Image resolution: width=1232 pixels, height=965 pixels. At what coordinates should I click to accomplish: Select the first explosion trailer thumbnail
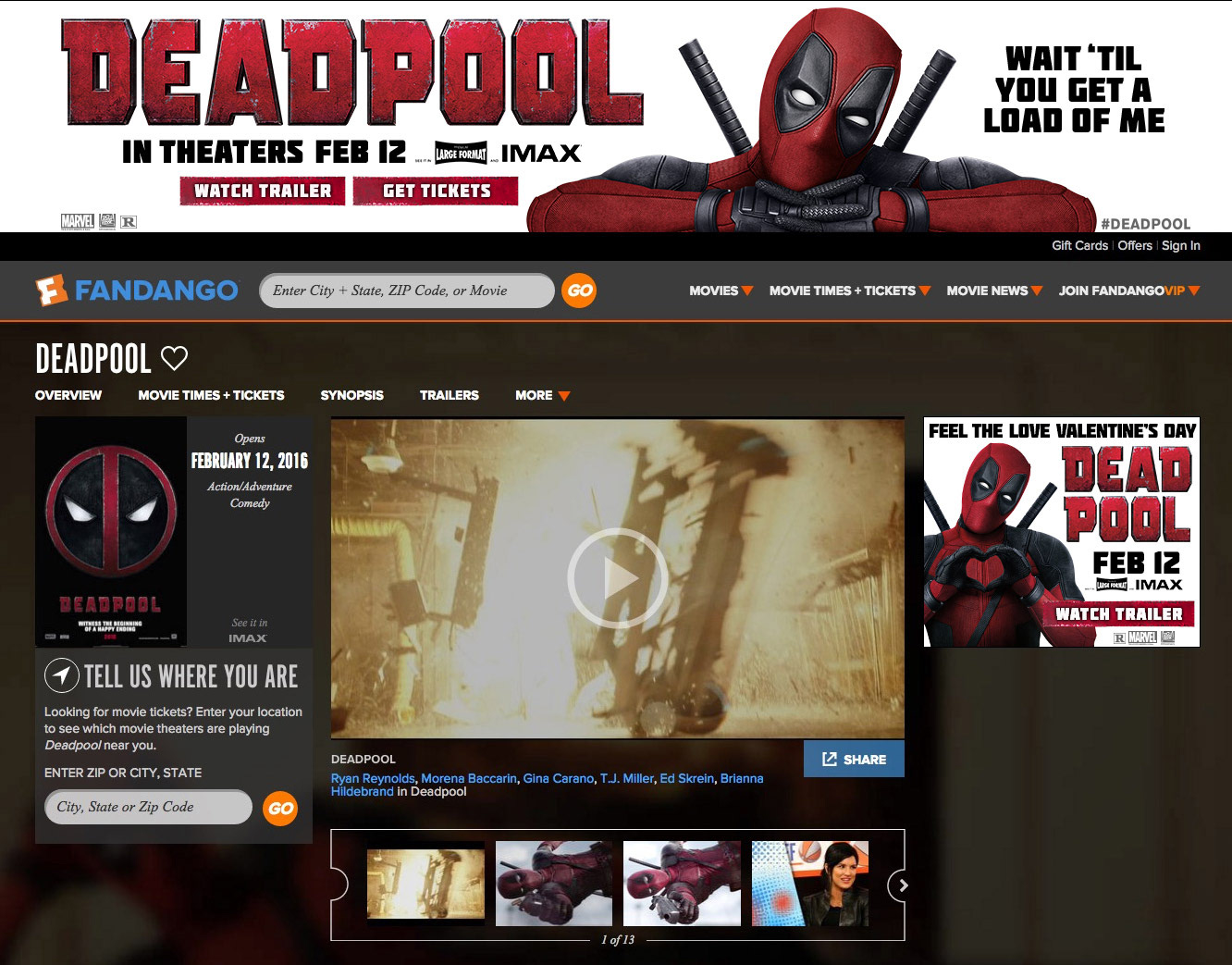point(425,884)
